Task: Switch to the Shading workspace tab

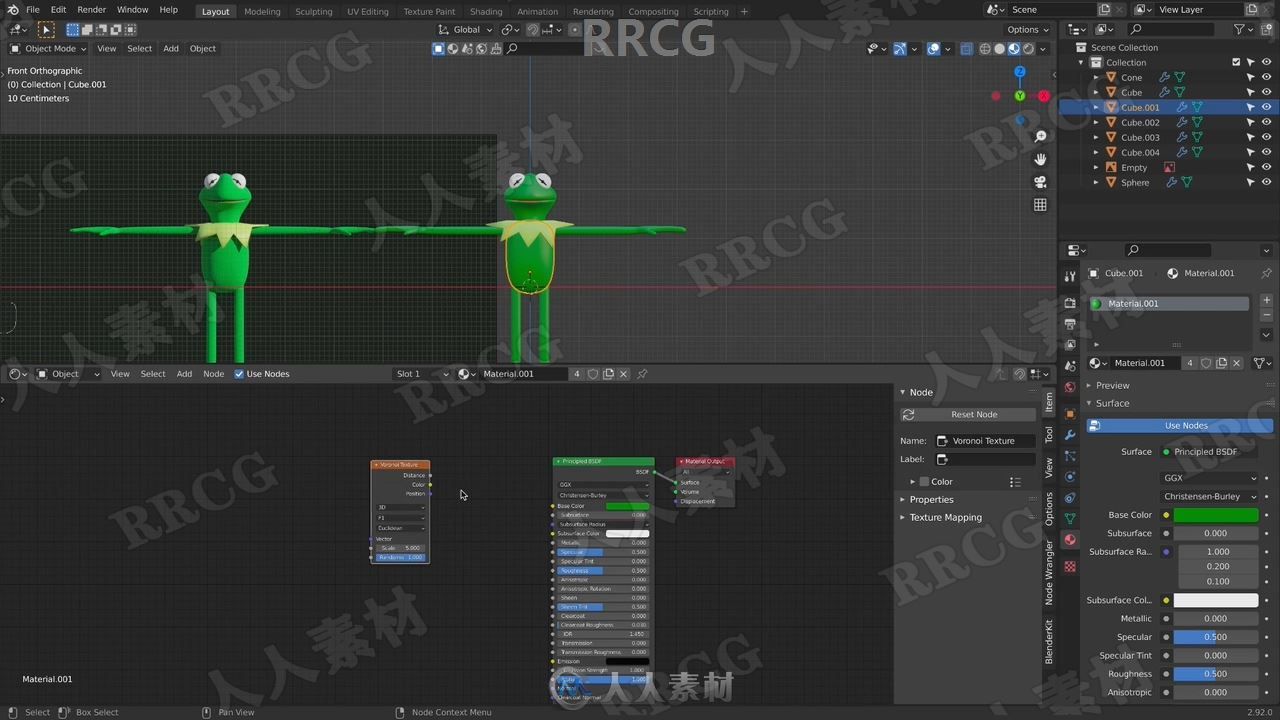Action: [486, 11]
